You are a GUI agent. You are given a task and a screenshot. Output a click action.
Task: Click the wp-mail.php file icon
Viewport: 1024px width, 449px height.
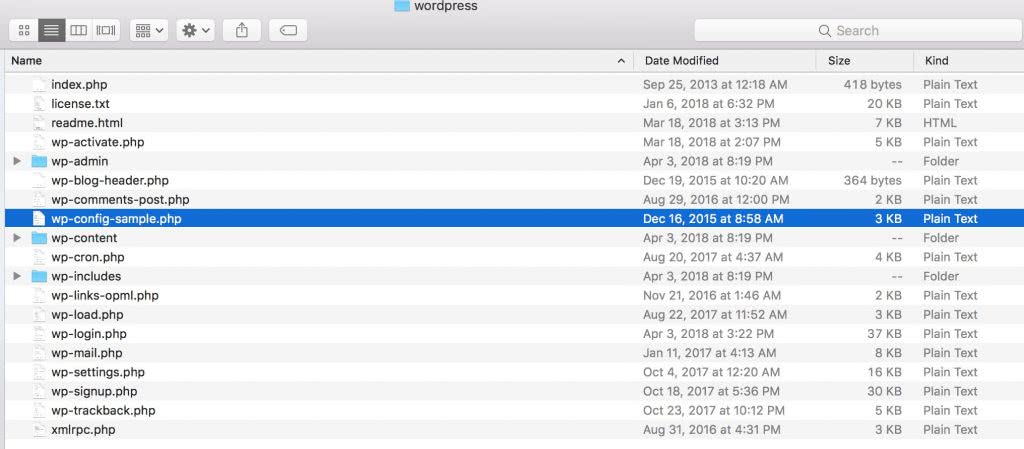pyautogui.click(x=39, y=353)
